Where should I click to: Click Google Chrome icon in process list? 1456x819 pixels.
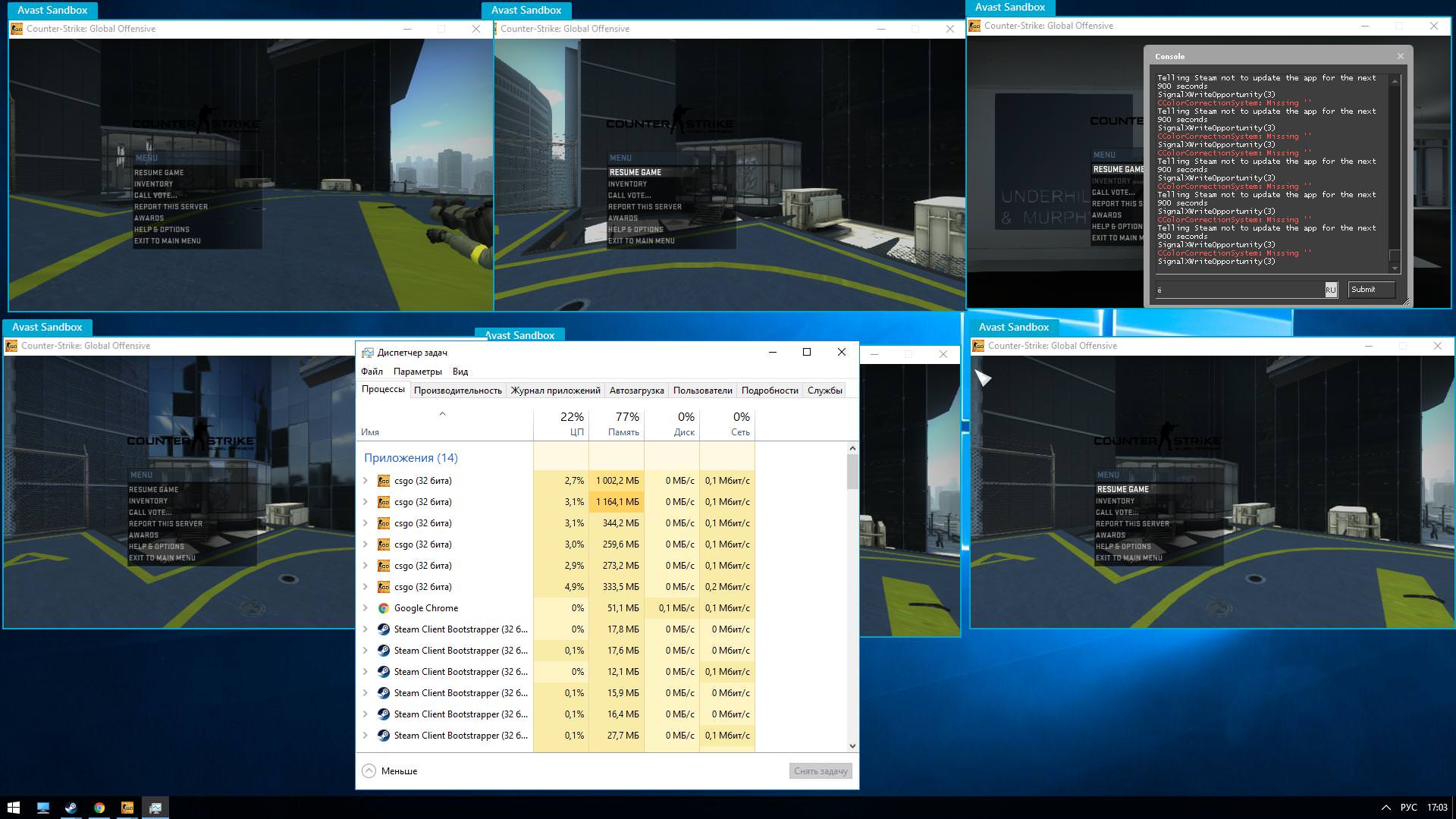[384, 608]
